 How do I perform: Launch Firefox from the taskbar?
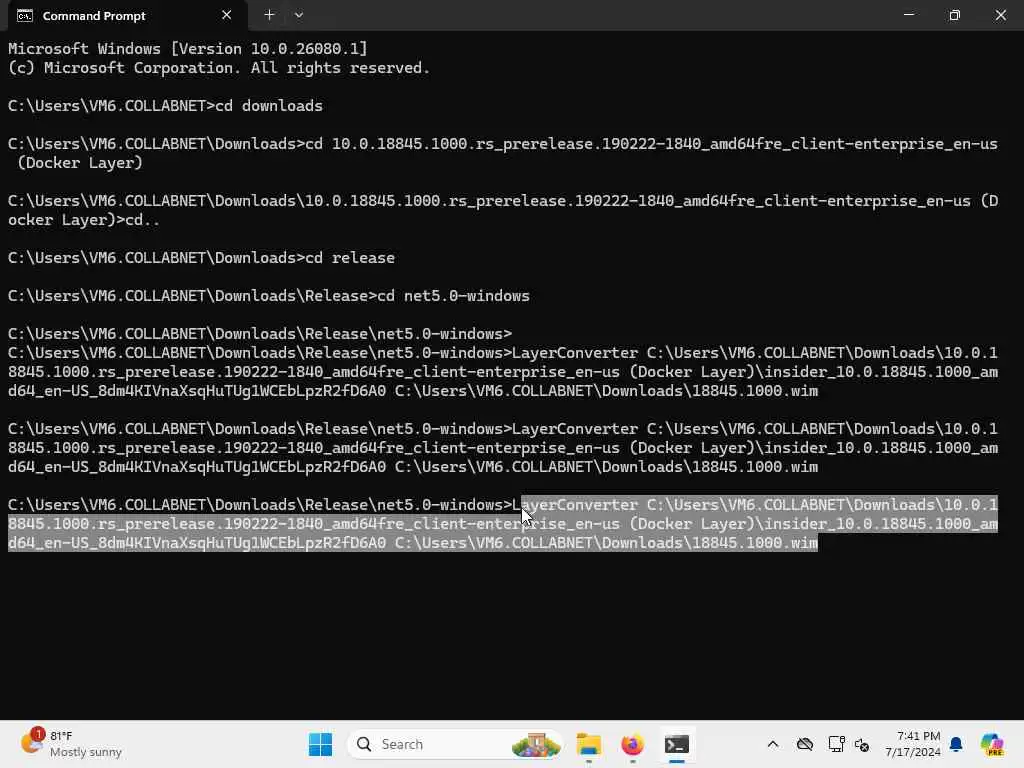click(x=632, y=744)
